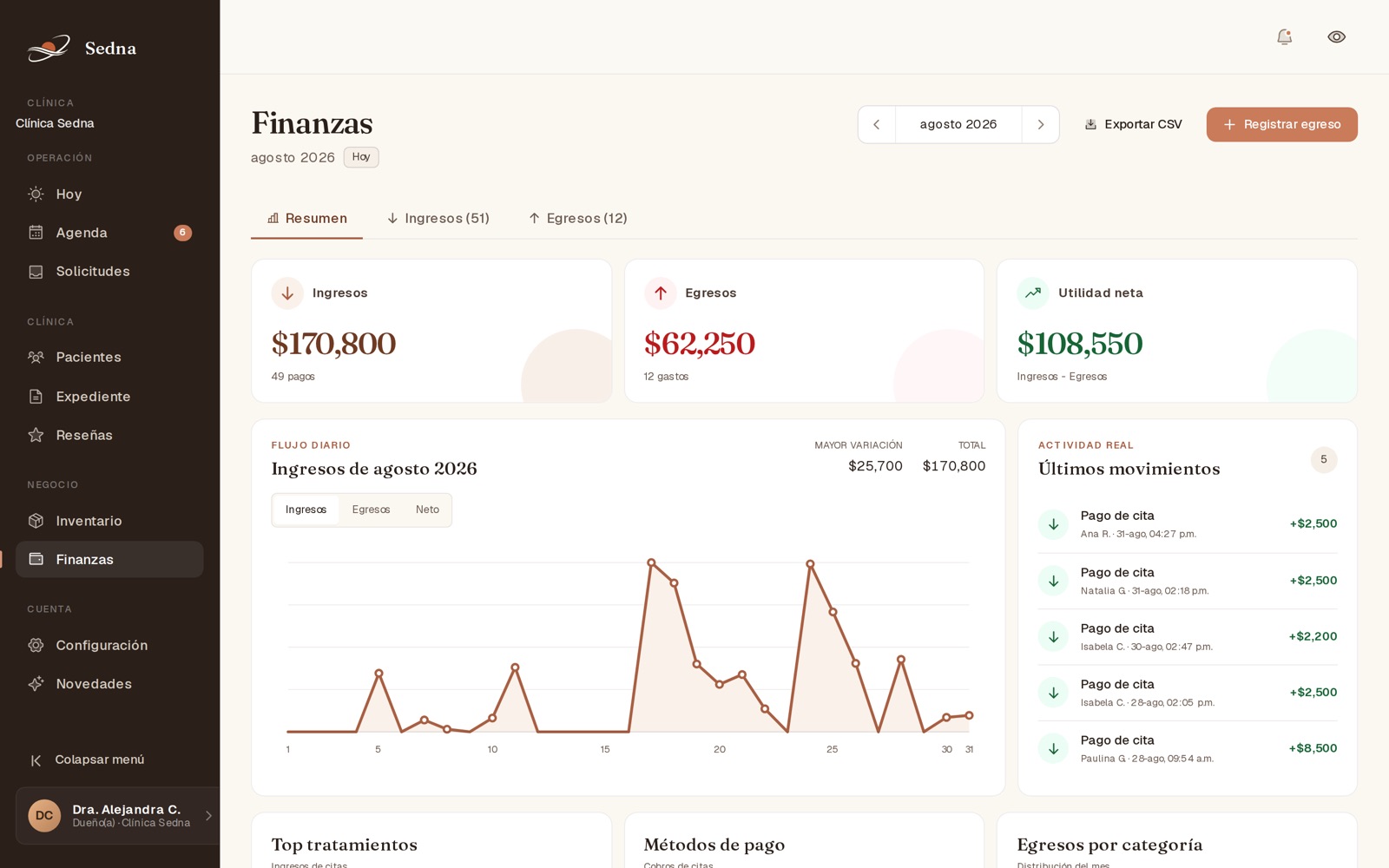Select Neto chart toggle
Screen dimensions: 1389x868
click(x=427, y=510)
